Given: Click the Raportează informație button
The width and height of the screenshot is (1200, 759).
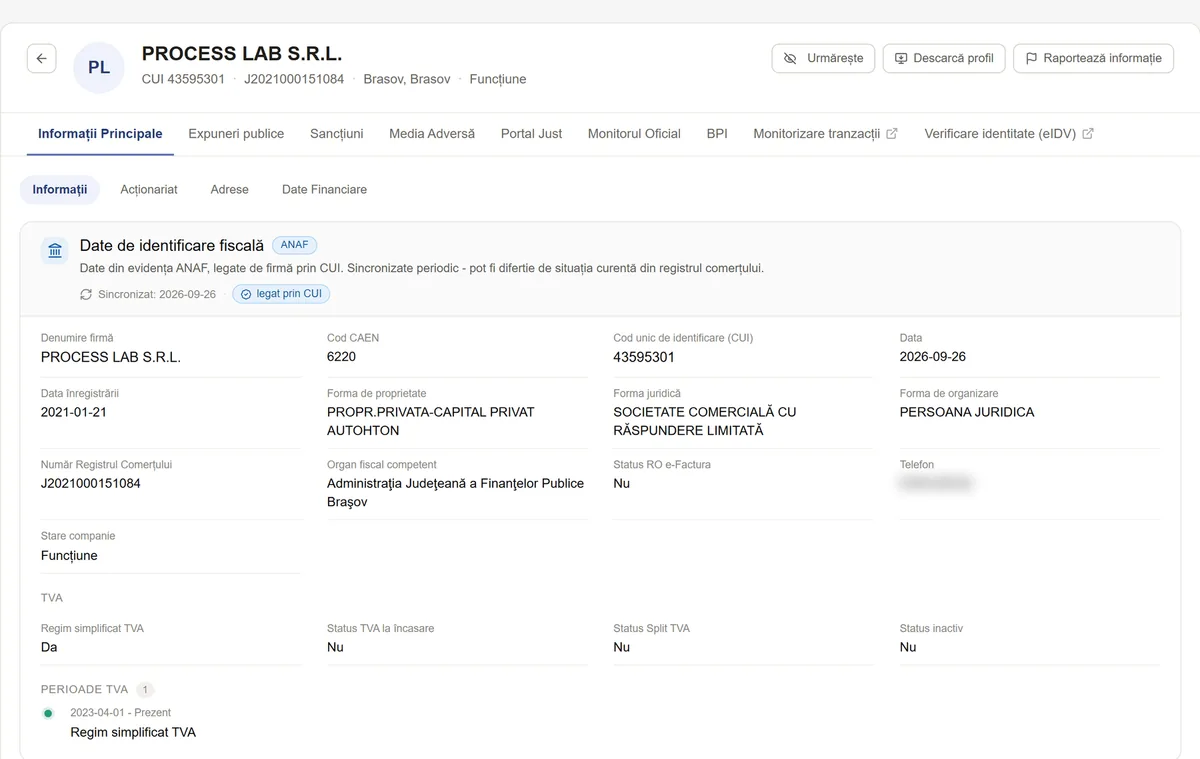Looking at the screenshot, I should click(x=1093, y=58).
